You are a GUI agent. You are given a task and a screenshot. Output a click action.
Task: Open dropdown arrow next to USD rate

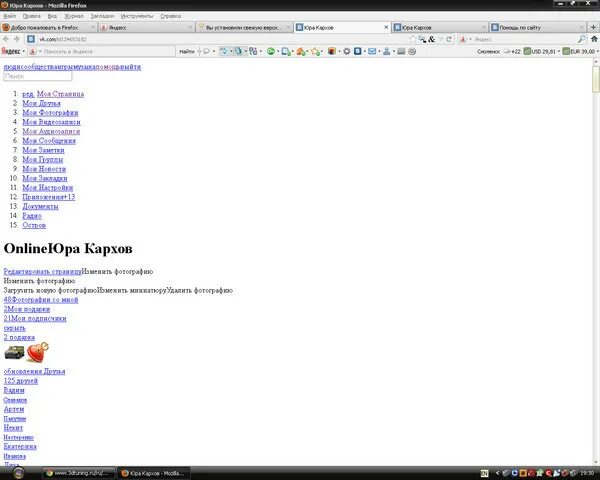[x=559, y=51]
